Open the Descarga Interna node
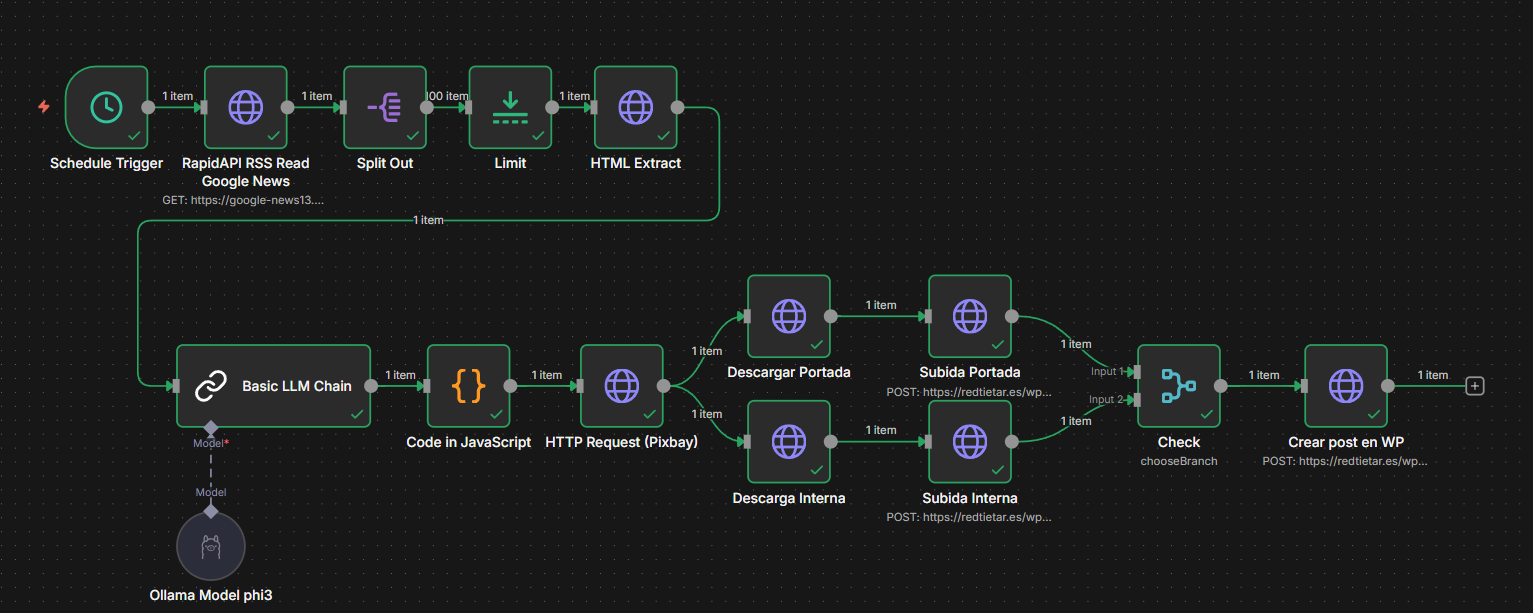This screenshot has height=613, width=1533. pyautogui.click(x=789, y=441)
